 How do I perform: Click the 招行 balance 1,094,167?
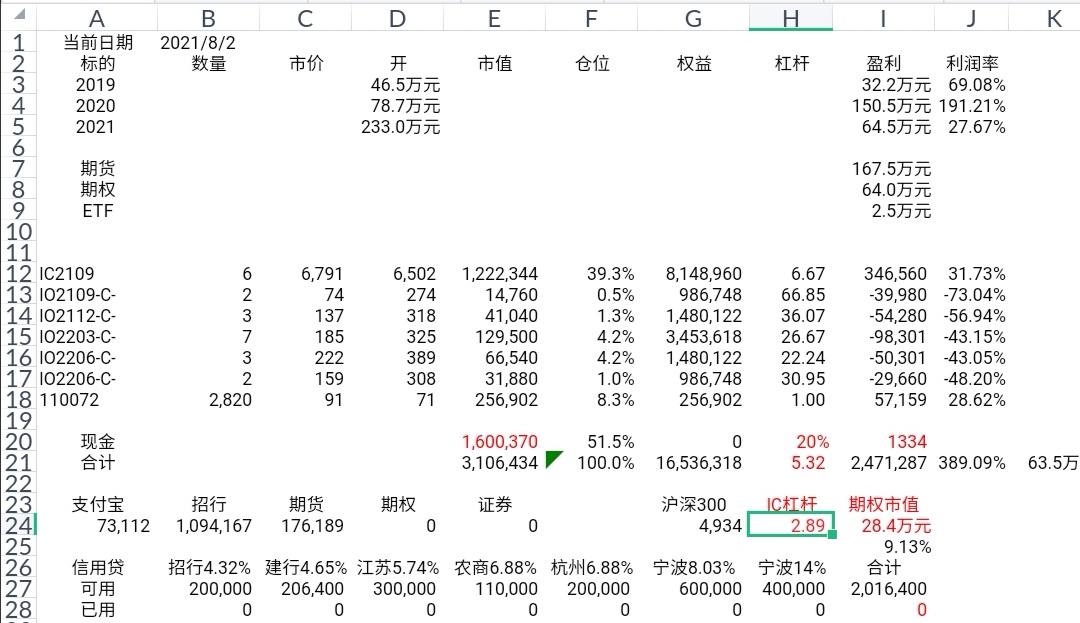214,526
